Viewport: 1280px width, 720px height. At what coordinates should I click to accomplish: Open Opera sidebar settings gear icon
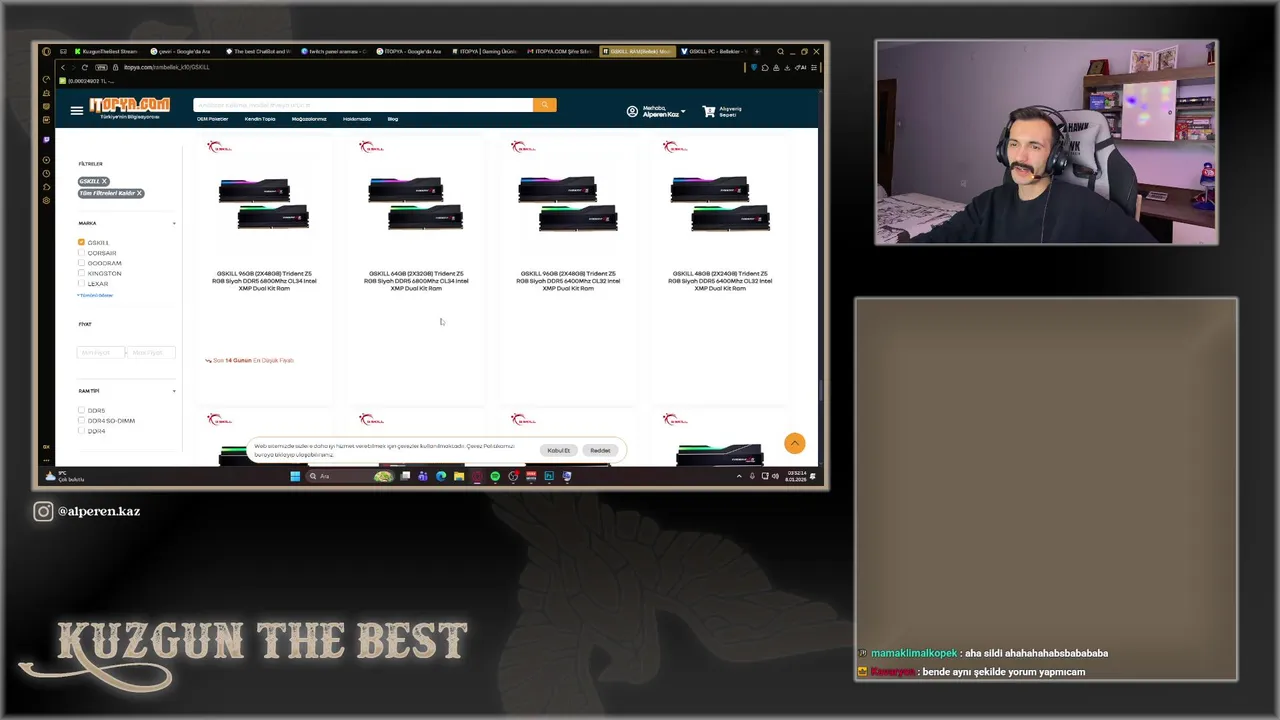(x=46, y=200)
